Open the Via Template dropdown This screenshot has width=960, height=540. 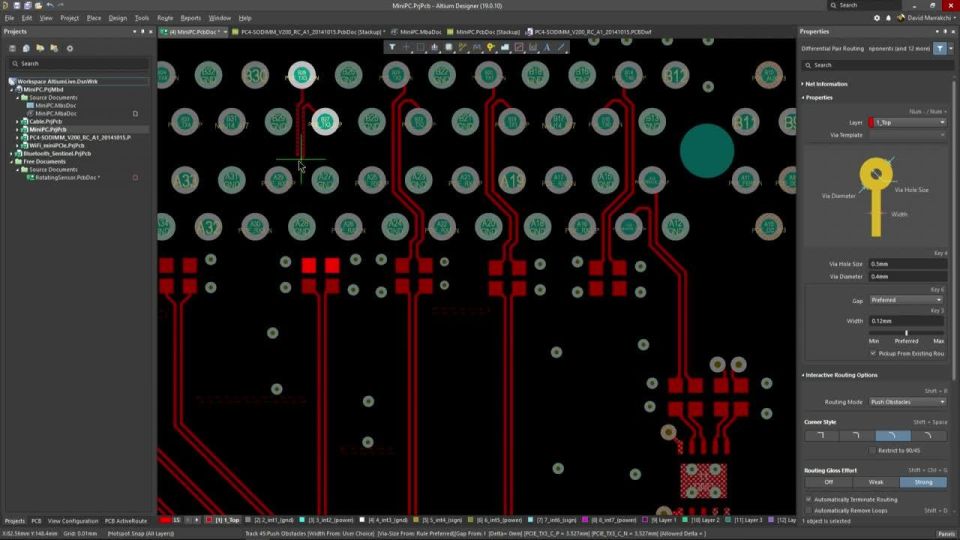(x=907, y=135)
